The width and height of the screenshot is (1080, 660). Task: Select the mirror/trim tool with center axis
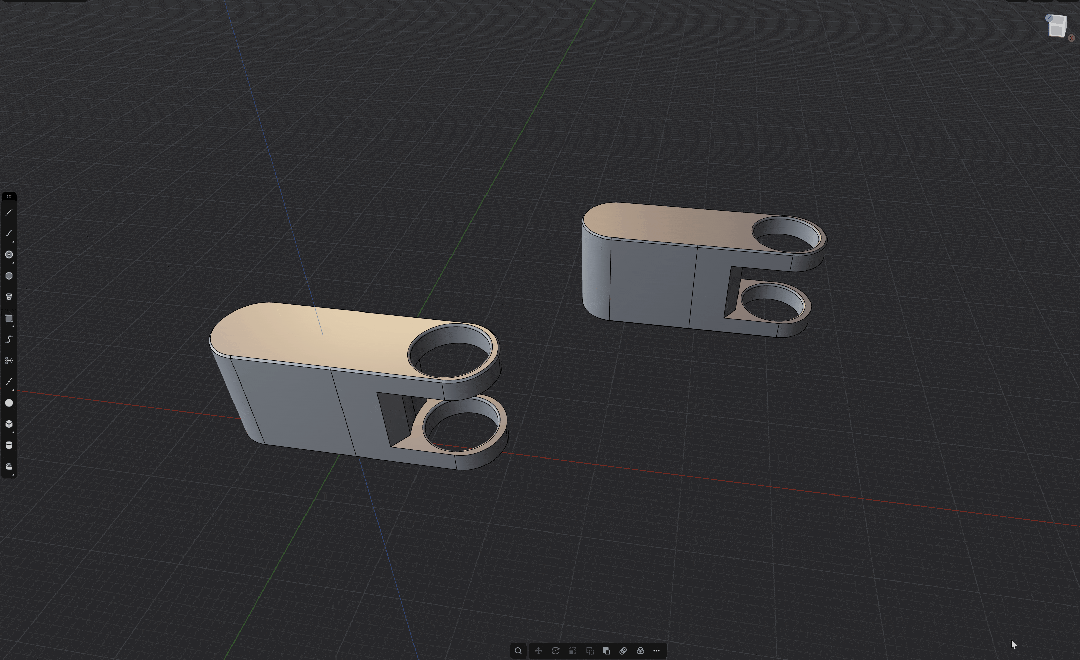point(9,360)
